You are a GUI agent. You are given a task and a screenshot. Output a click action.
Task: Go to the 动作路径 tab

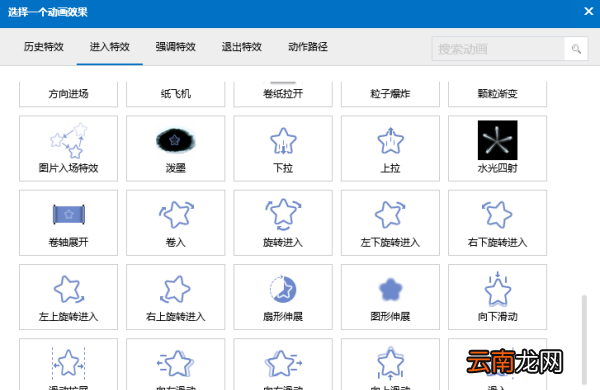point(308,47)
